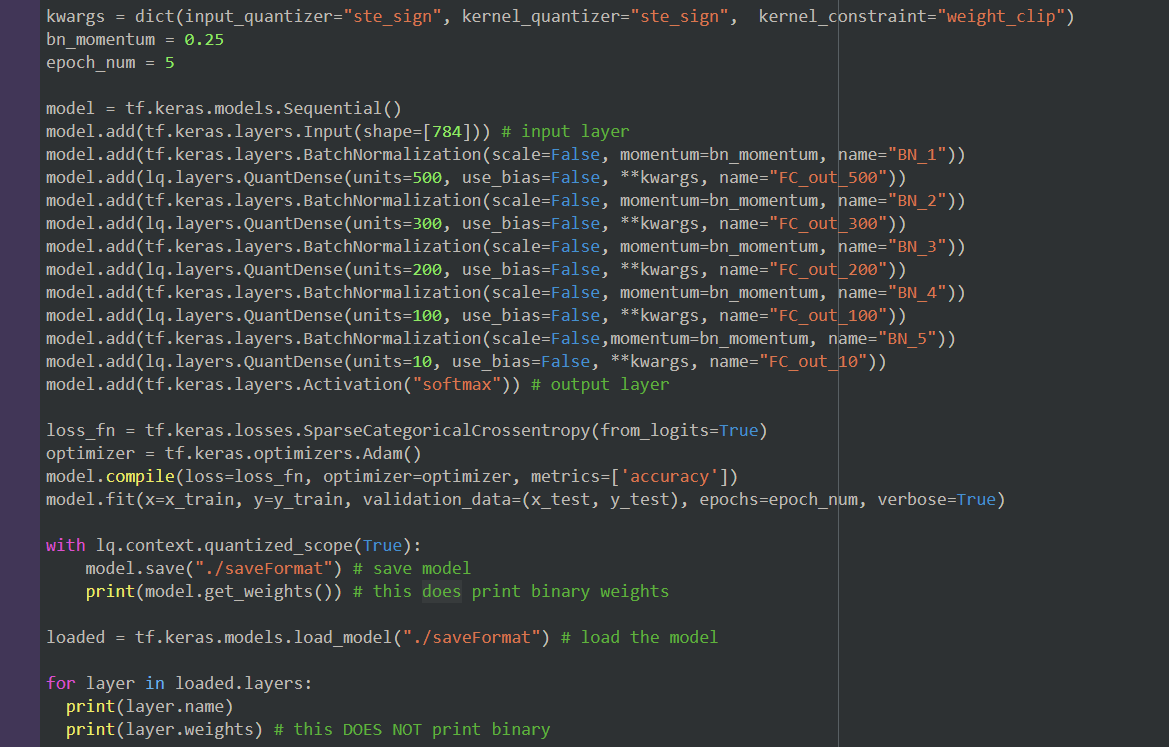Click "./saveFormat" in load_model line
This screenshot has height=747, width=1169.
coord(471,637)
